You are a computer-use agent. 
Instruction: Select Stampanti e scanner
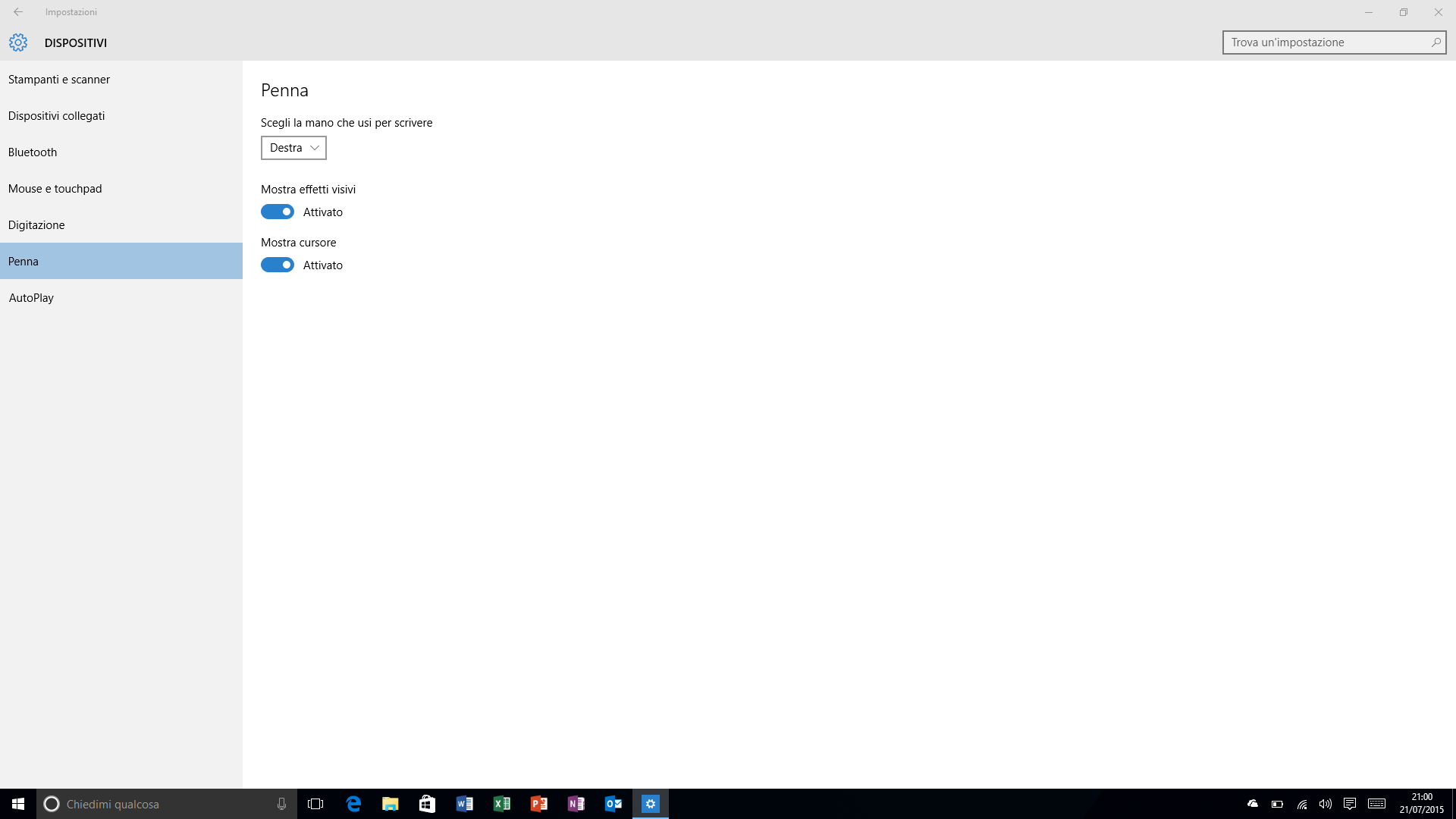tap(121, 79)
